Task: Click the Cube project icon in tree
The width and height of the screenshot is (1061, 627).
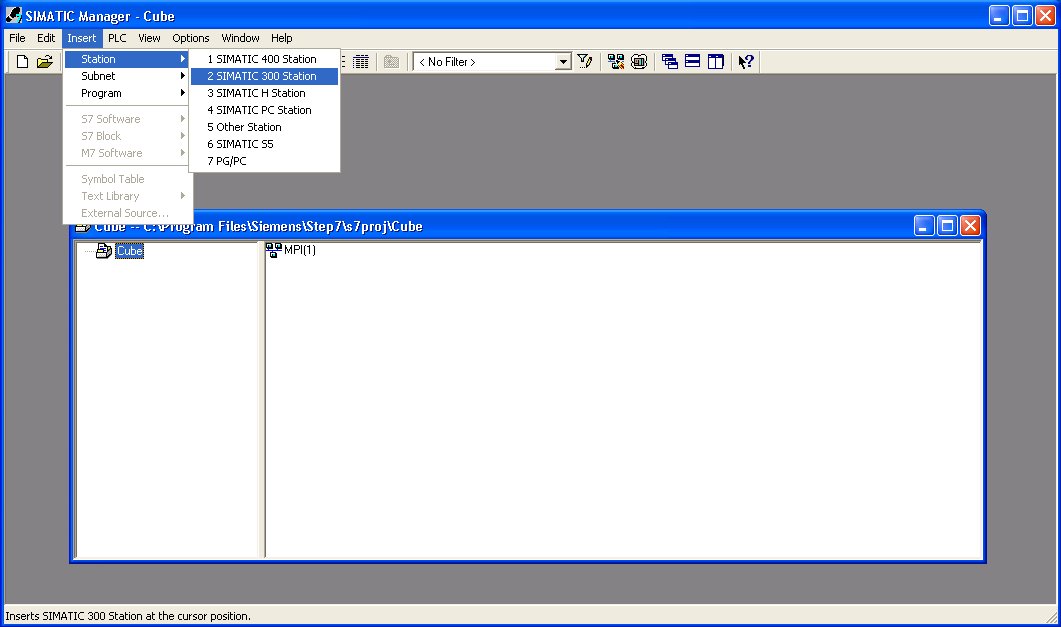Action: click(104, 251)
